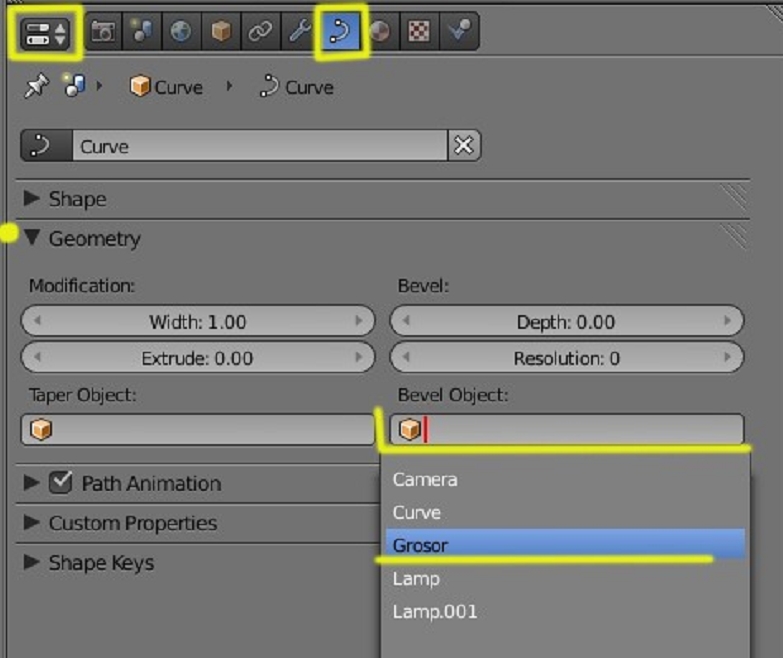Open the World properties tab
The width and height of the screenshot is (783, 658).
tap(181, 32)
